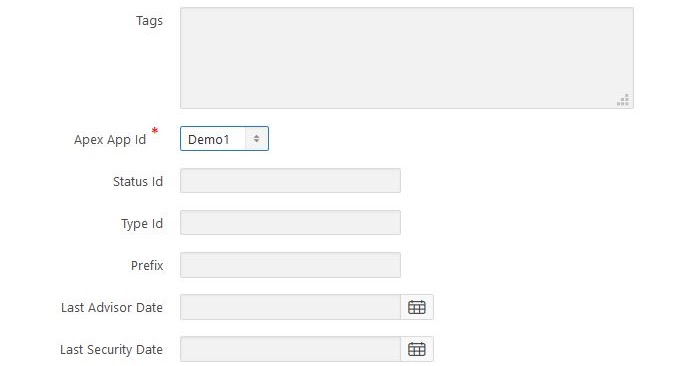This screenshot has width=698, height=366.
Task: Focus the Type Id text field
Action: (290, 223)
